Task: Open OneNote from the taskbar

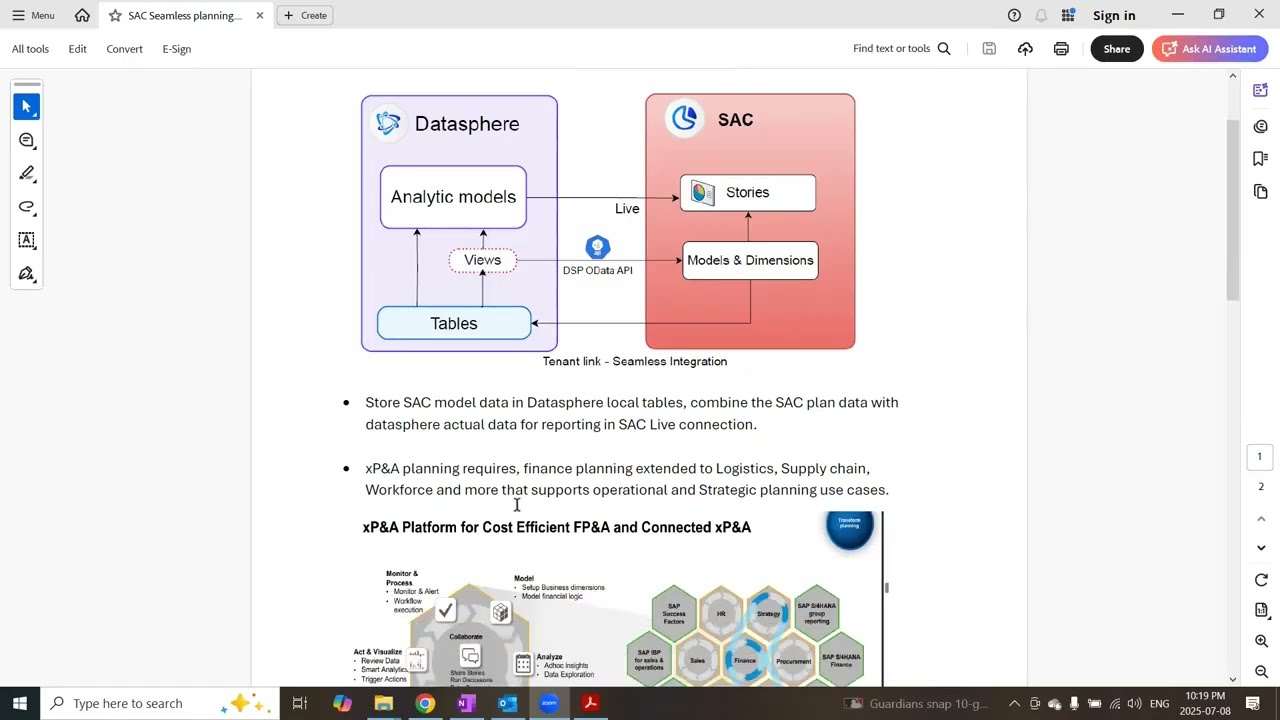Action: [466, 703]
